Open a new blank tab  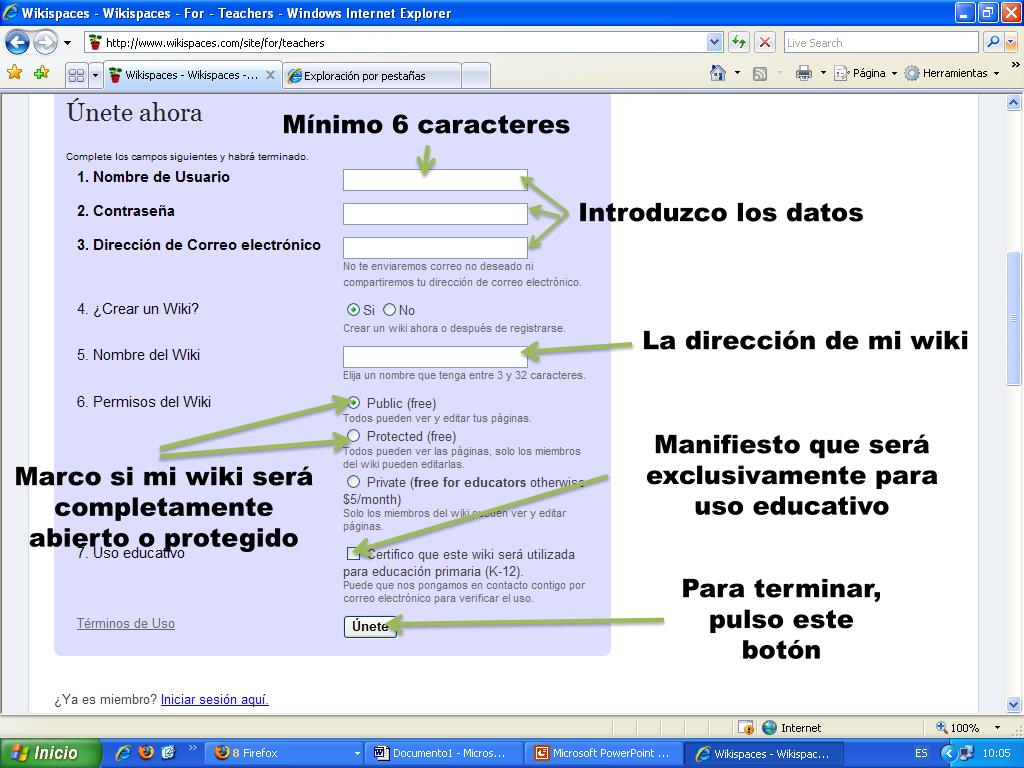pos(476,76)
